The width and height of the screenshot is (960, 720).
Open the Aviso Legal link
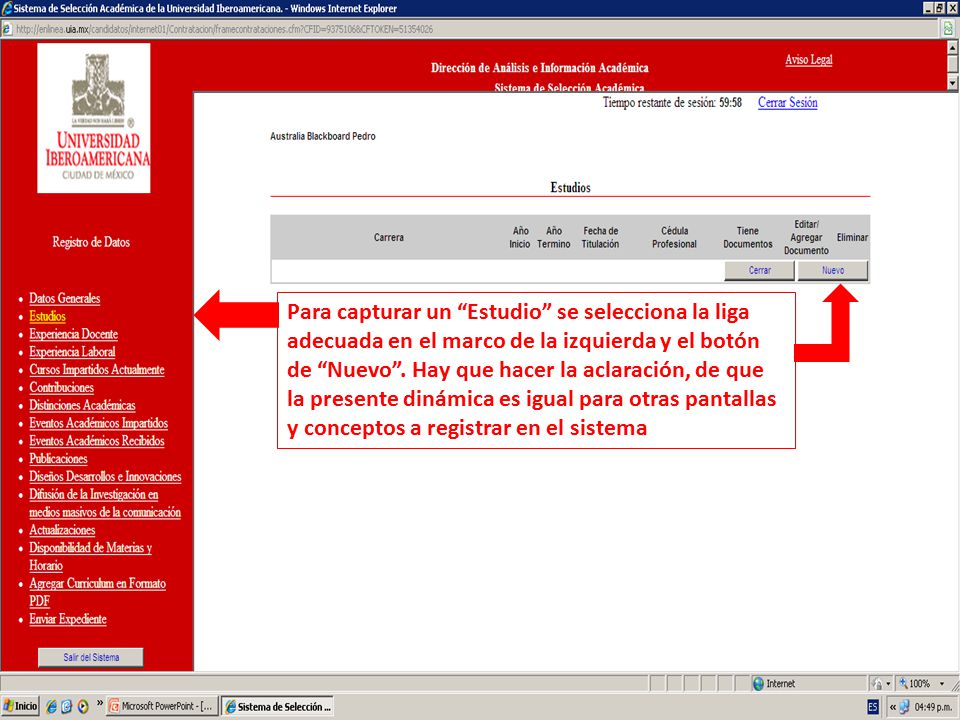click(x=809, y=59)
